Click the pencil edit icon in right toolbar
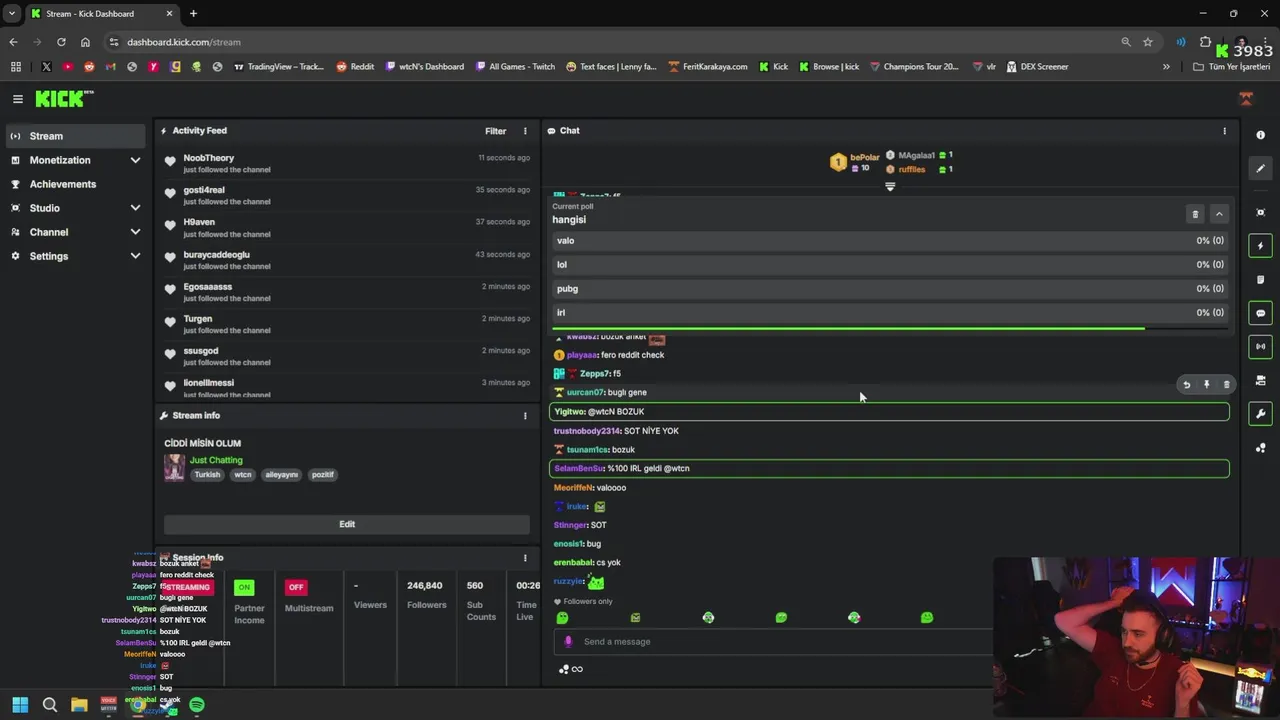 1260,169
